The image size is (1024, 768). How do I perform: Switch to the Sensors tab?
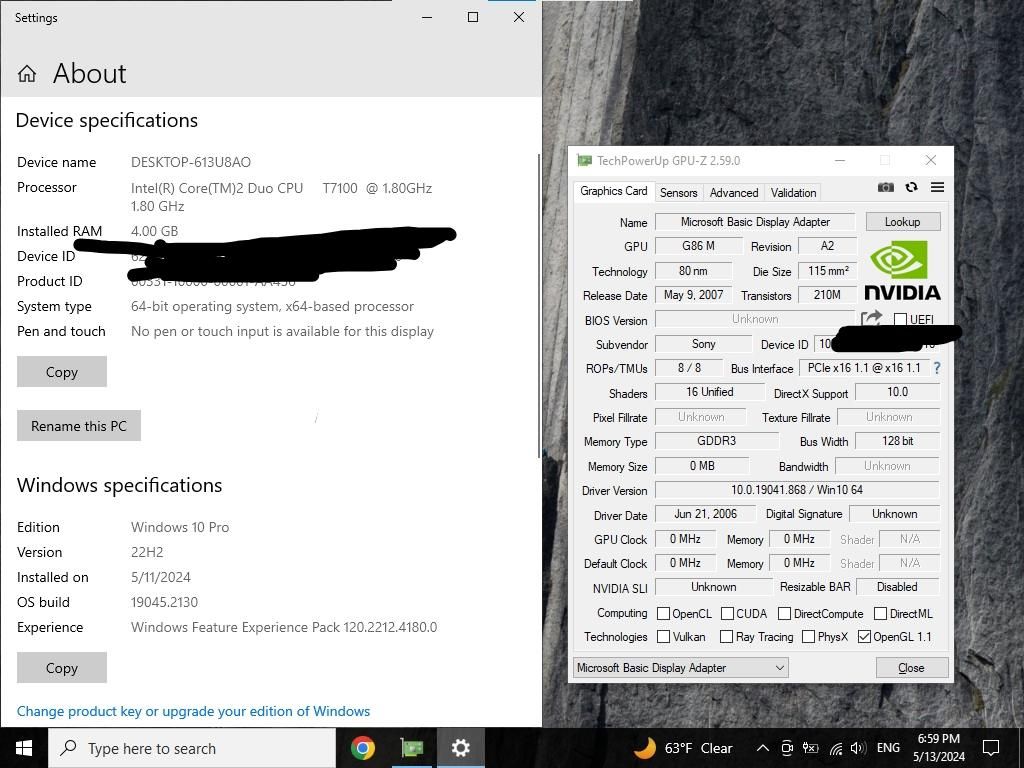click(679, 193)
